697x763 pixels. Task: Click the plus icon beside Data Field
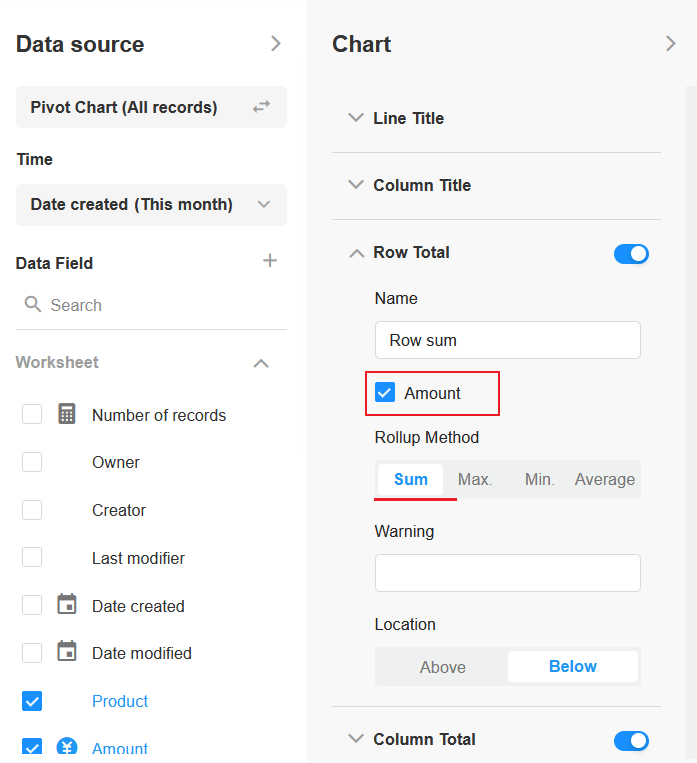(x=269, y=261)
